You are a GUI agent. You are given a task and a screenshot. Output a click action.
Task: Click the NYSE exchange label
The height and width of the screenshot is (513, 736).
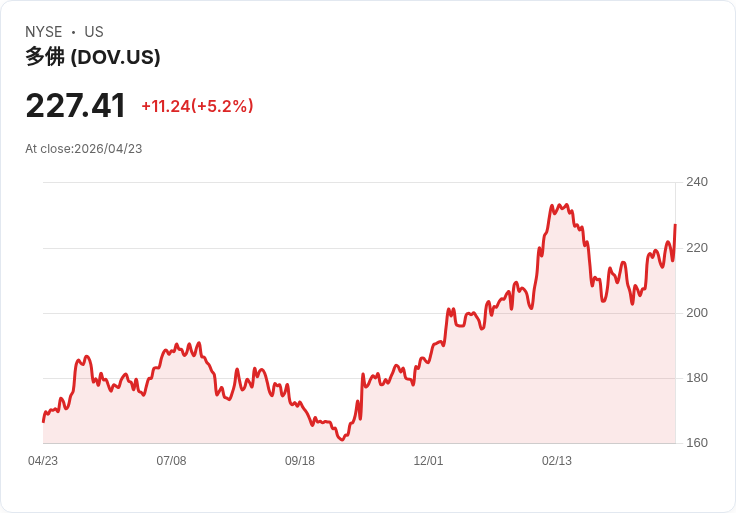tap(44, 32)
